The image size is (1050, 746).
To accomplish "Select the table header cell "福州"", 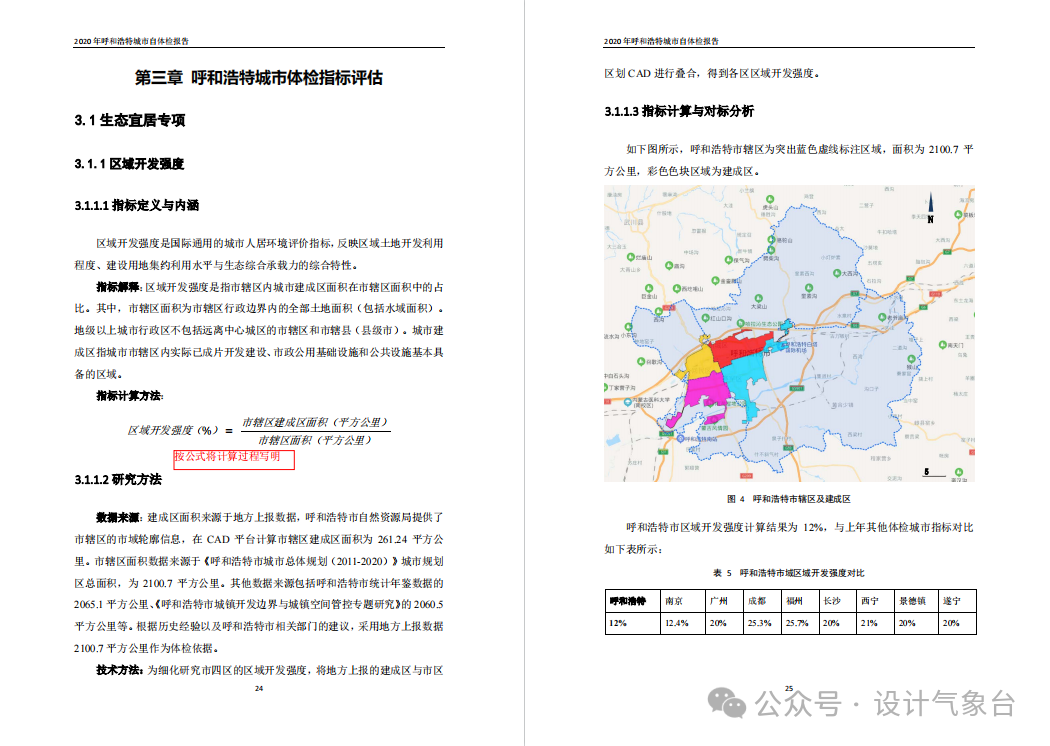I will [800, 601].
